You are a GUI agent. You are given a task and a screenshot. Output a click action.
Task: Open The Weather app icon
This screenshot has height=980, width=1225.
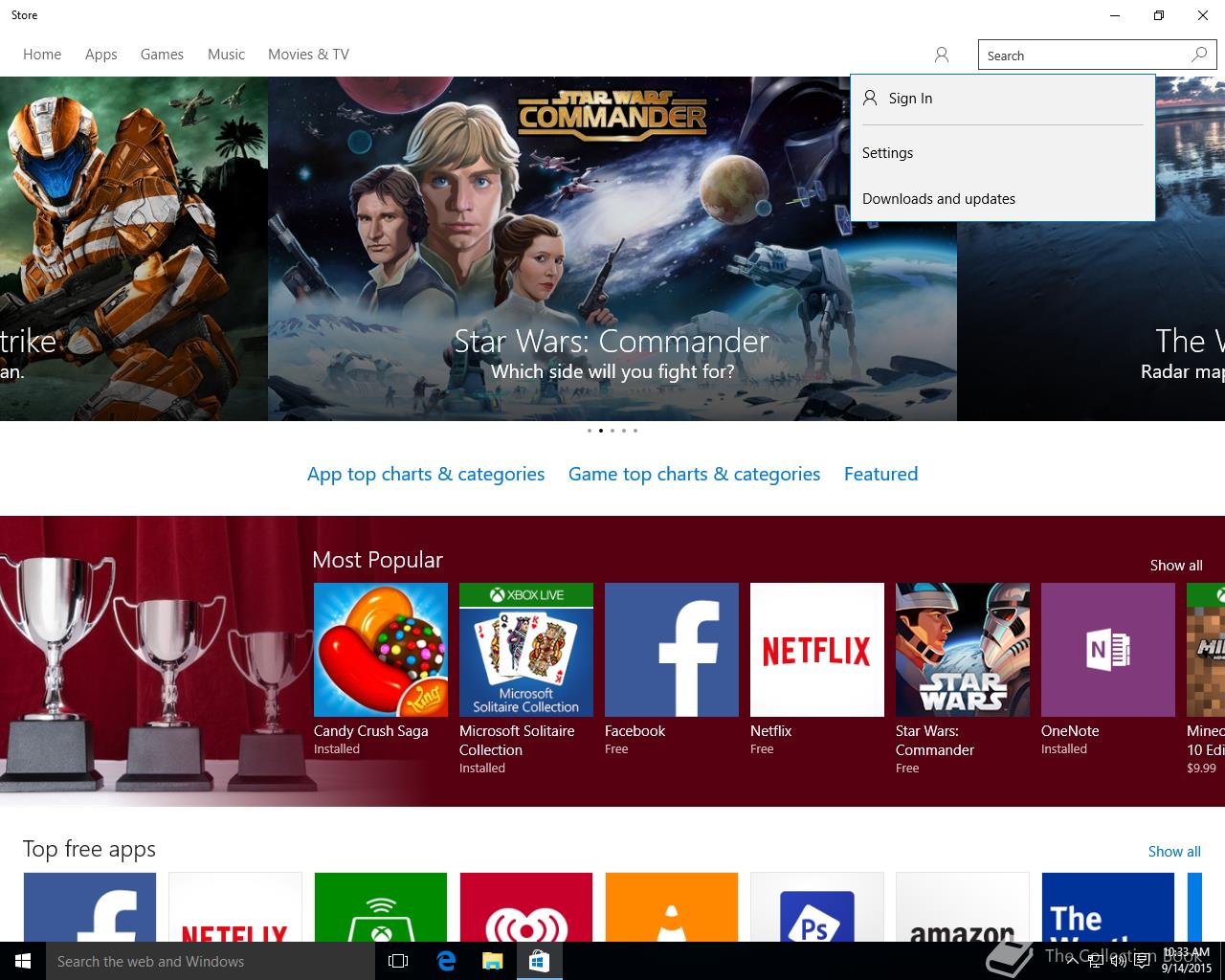(1108, 906)
